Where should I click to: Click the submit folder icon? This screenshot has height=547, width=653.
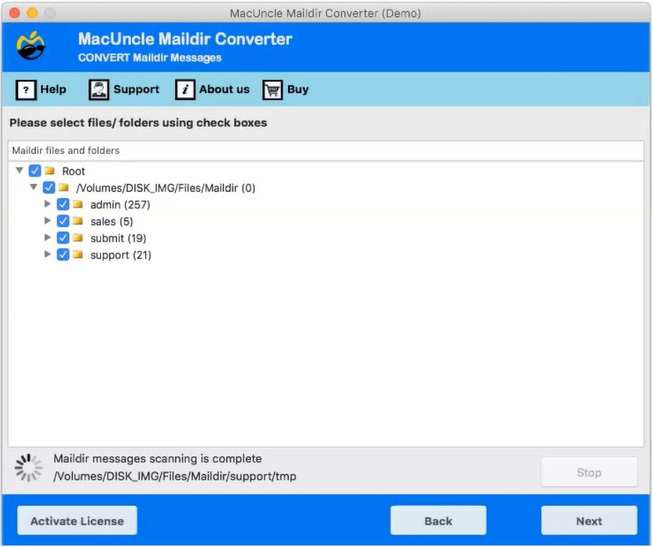[x=78, y=238]
